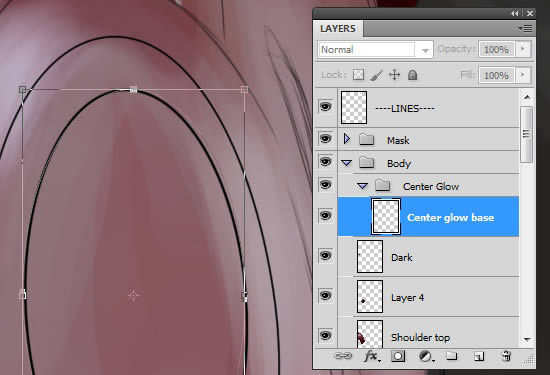Click the Center Glow folder icon

(x=382, y=185)
